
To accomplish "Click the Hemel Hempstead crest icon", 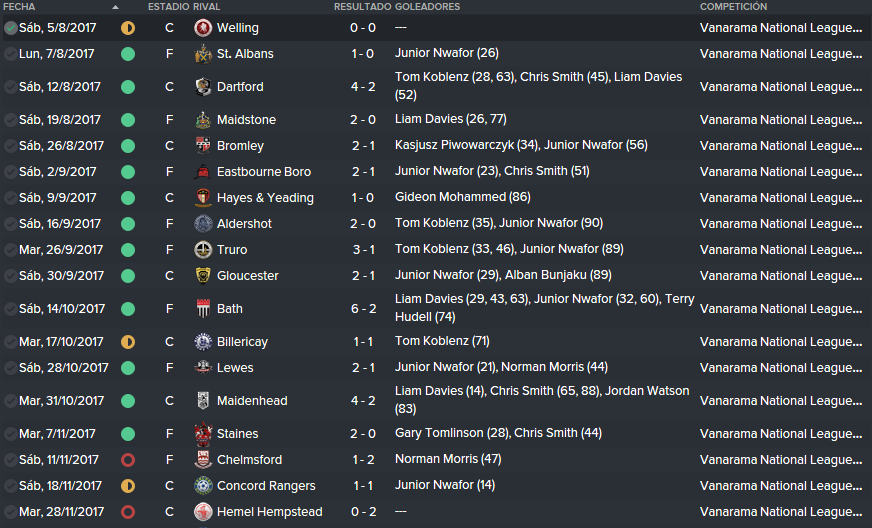I will (203, 512).
